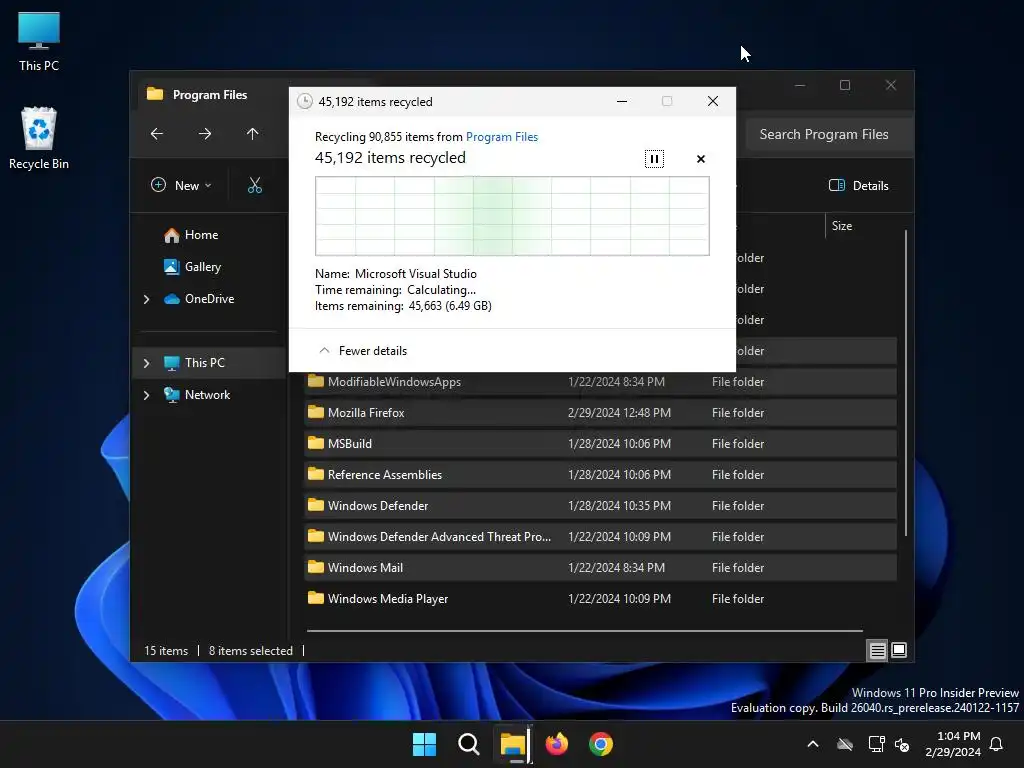Click the 8 items selected status text
Image resolution: width=1024 pixels, height=768 pixels.
click(251, 651)
